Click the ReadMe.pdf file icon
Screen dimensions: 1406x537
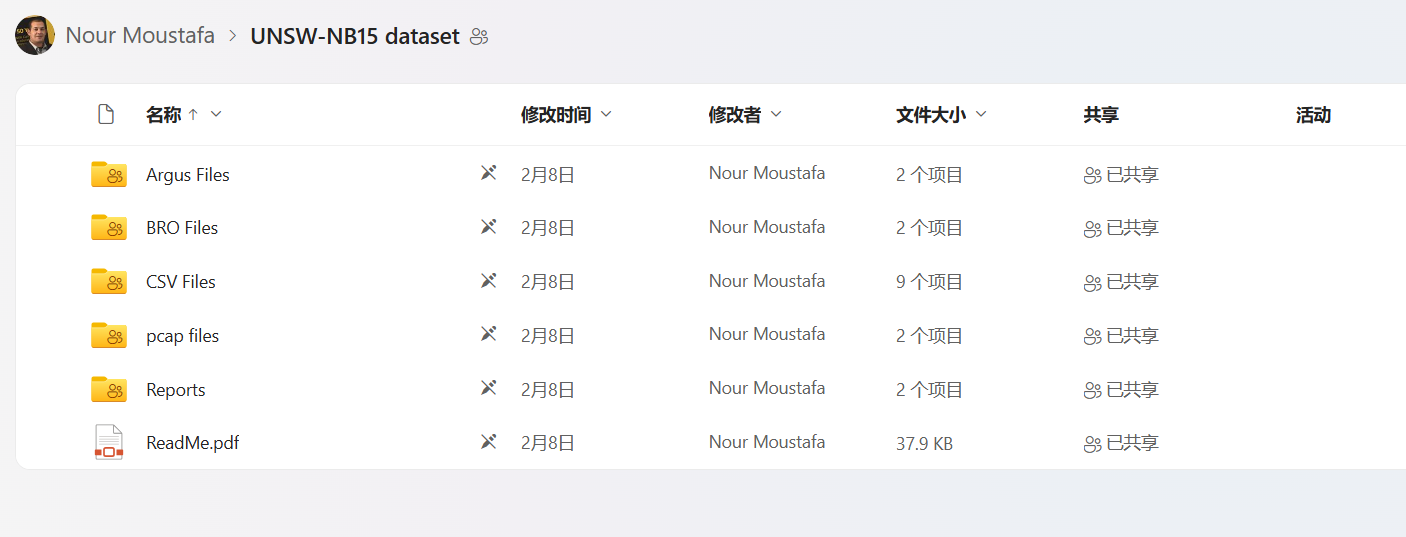(108, 442)
